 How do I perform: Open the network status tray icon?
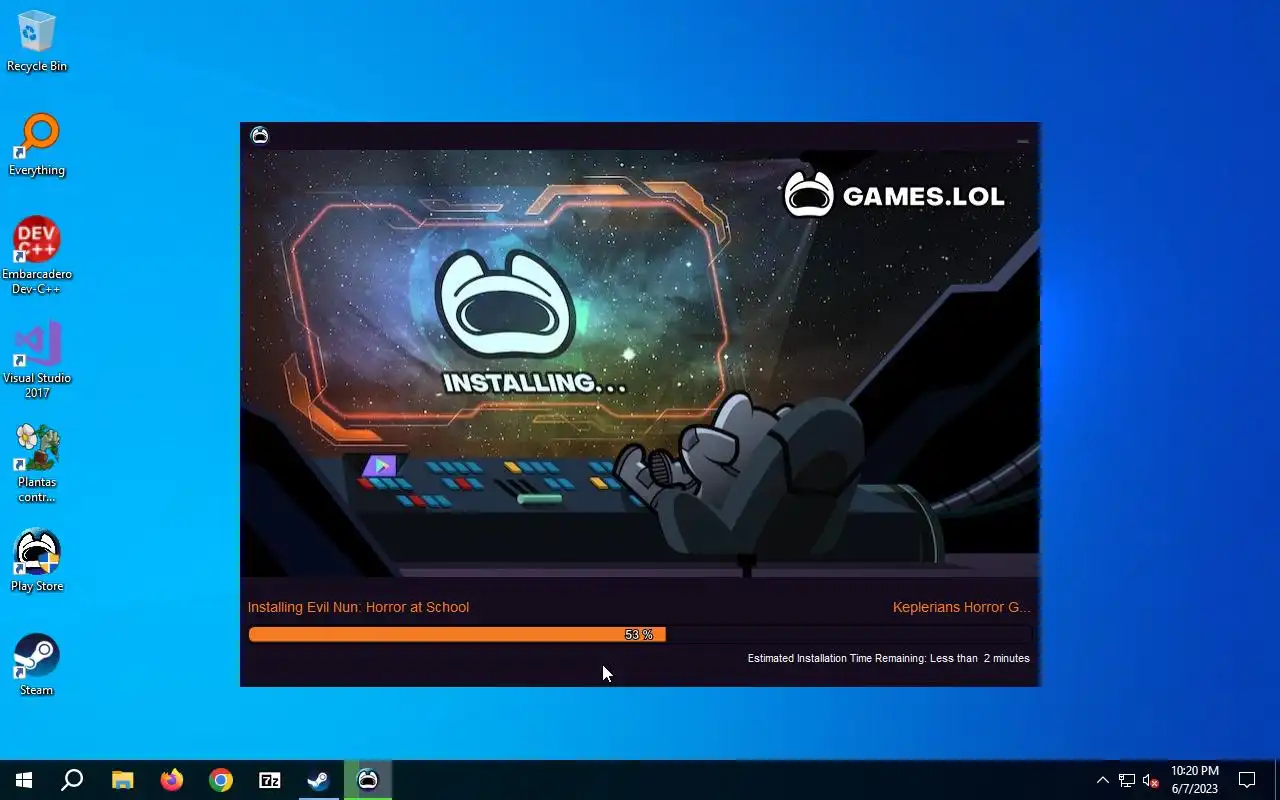1127,780
